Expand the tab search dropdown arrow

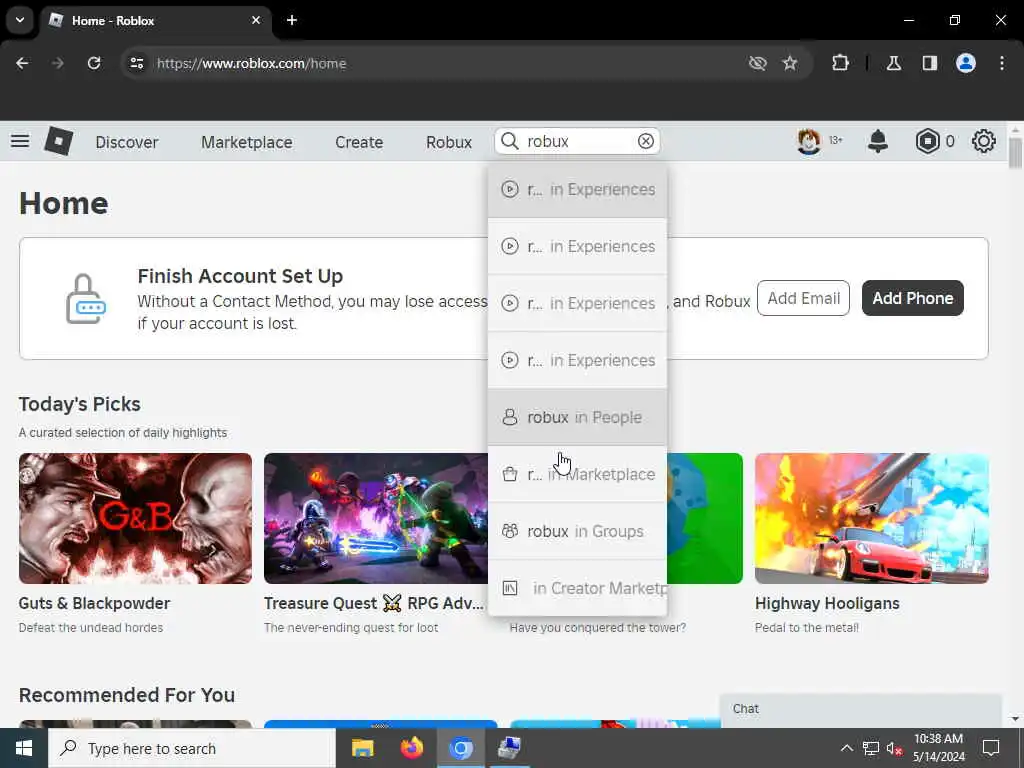20,20
